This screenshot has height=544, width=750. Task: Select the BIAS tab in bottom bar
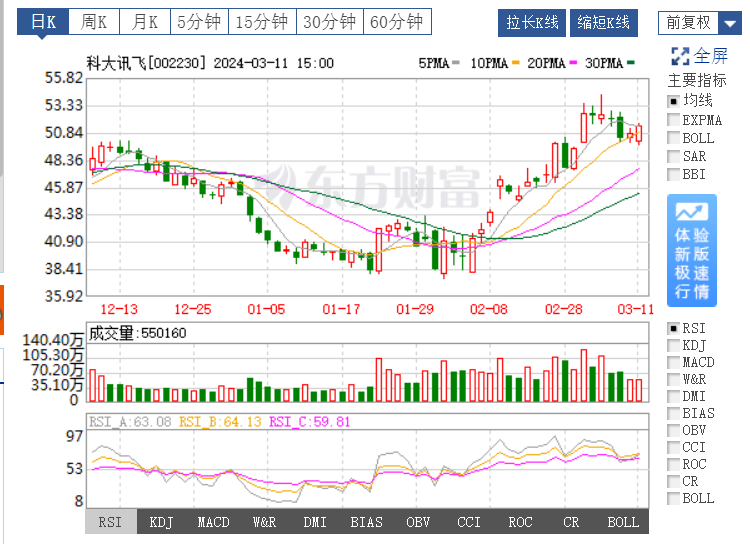click(x=366, y=522)
